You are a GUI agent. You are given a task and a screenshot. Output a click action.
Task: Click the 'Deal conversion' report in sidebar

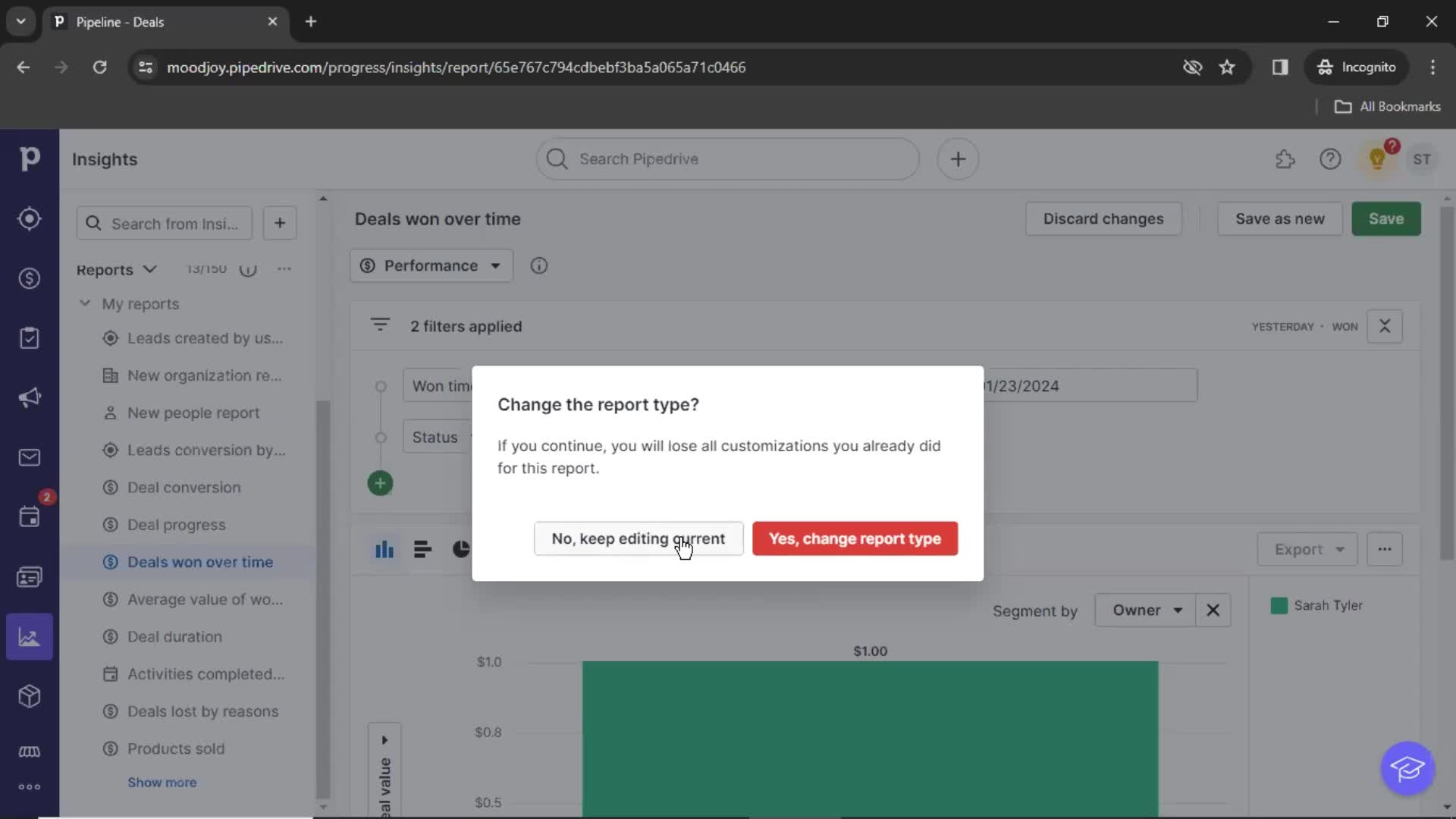pos(183,487)
